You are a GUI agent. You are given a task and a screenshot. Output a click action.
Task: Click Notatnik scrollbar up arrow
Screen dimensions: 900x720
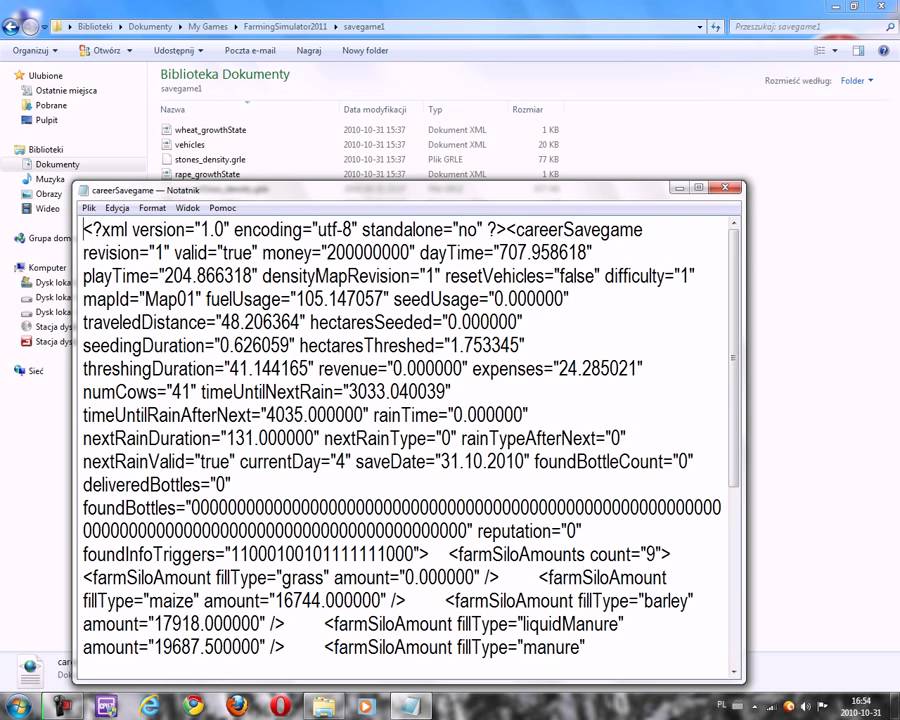[734, 223]
